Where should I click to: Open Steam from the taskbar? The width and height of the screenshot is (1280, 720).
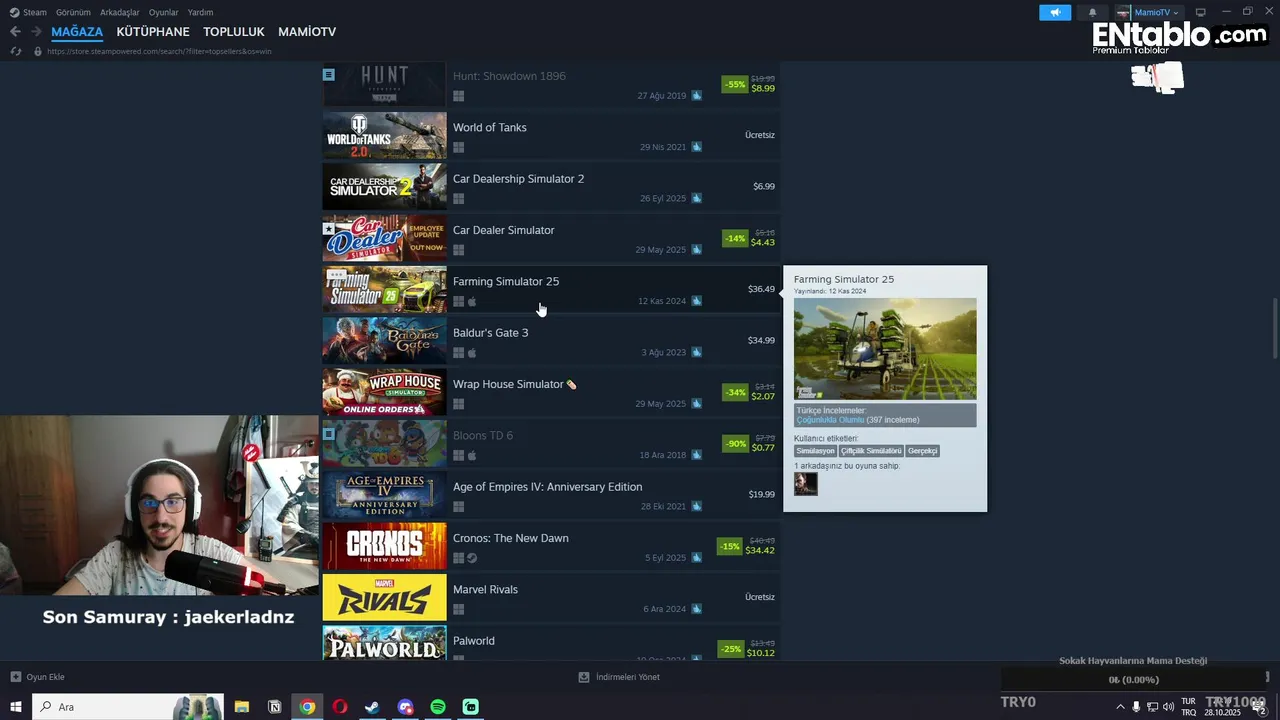tap(372, 707)
